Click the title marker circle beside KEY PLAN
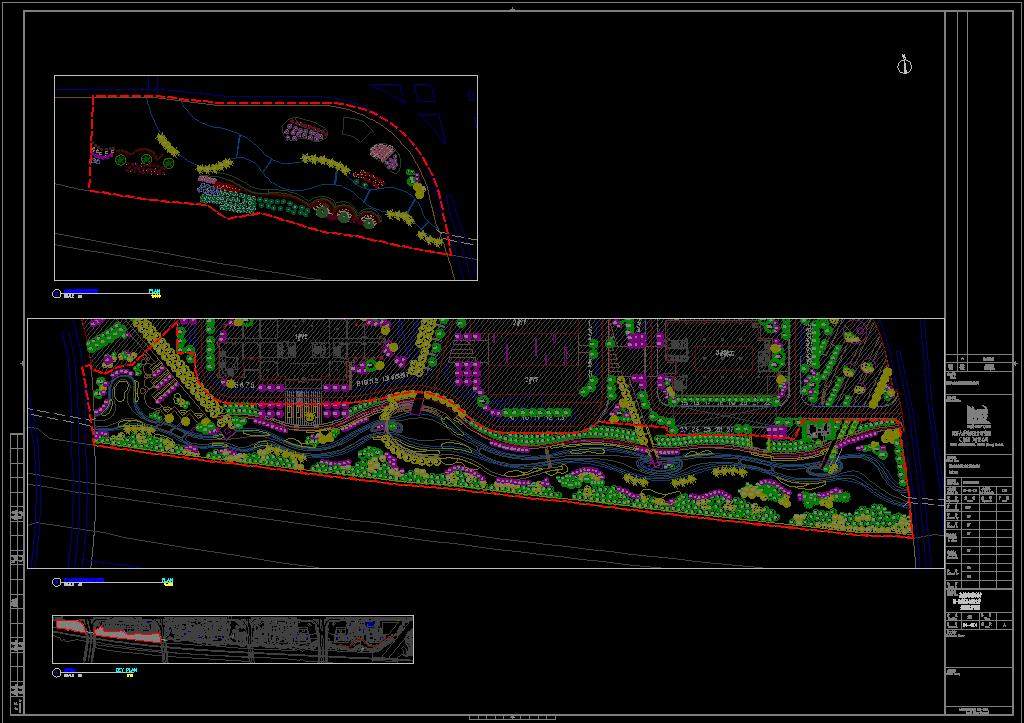The width and height of the screenshot is (1024, 723). (x=57, y=672)
